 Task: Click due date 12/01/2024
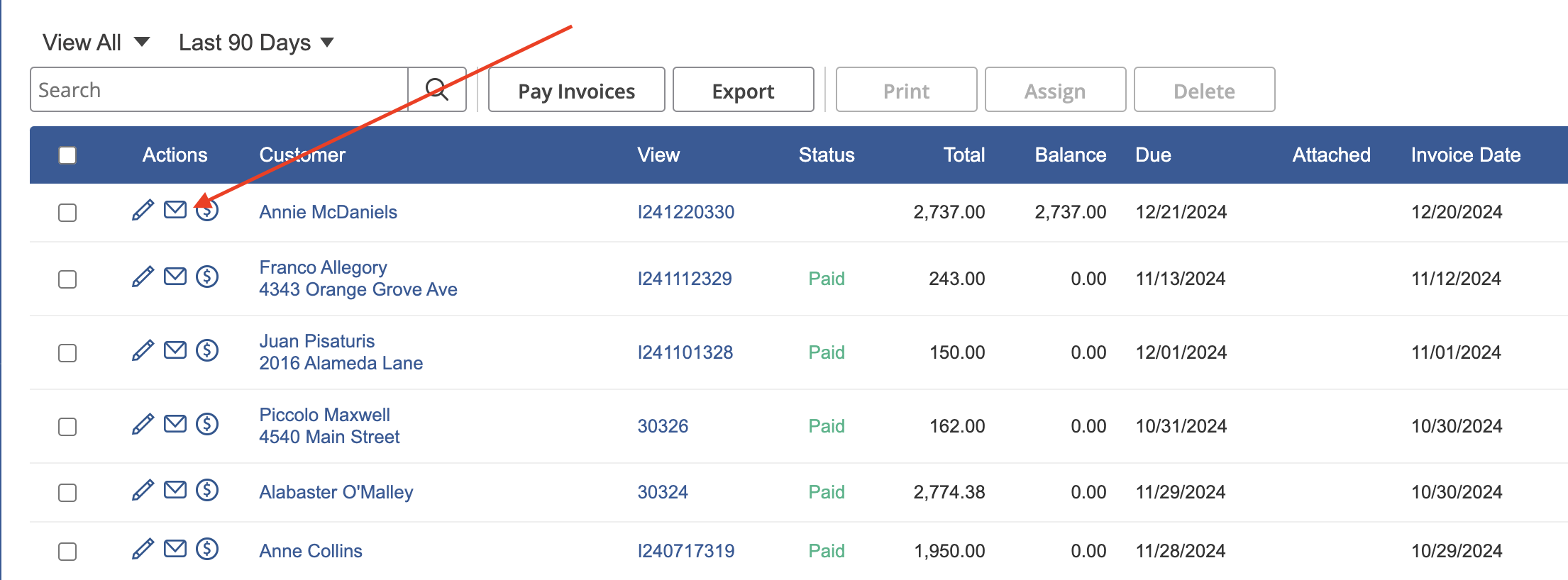pyautogui.click(x=1181, y=352)
